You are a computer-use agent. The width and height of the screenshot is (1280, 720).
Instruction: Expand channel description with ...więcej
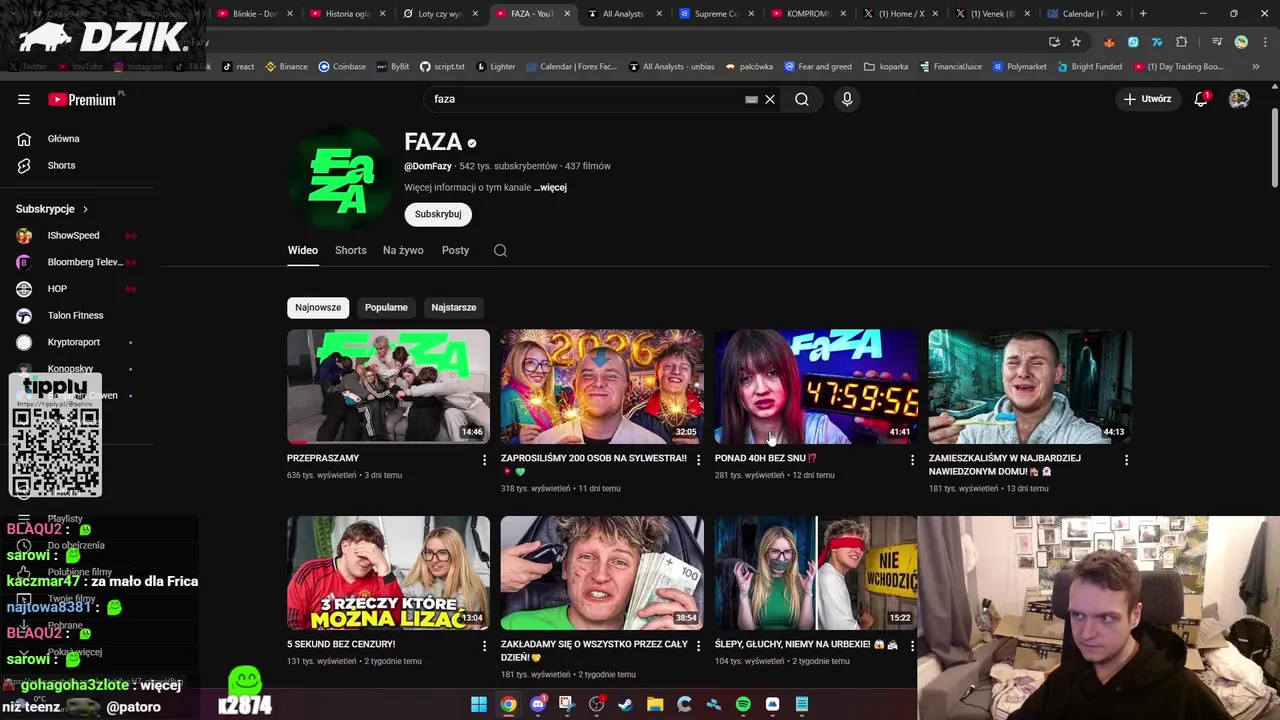pos(550,187)
